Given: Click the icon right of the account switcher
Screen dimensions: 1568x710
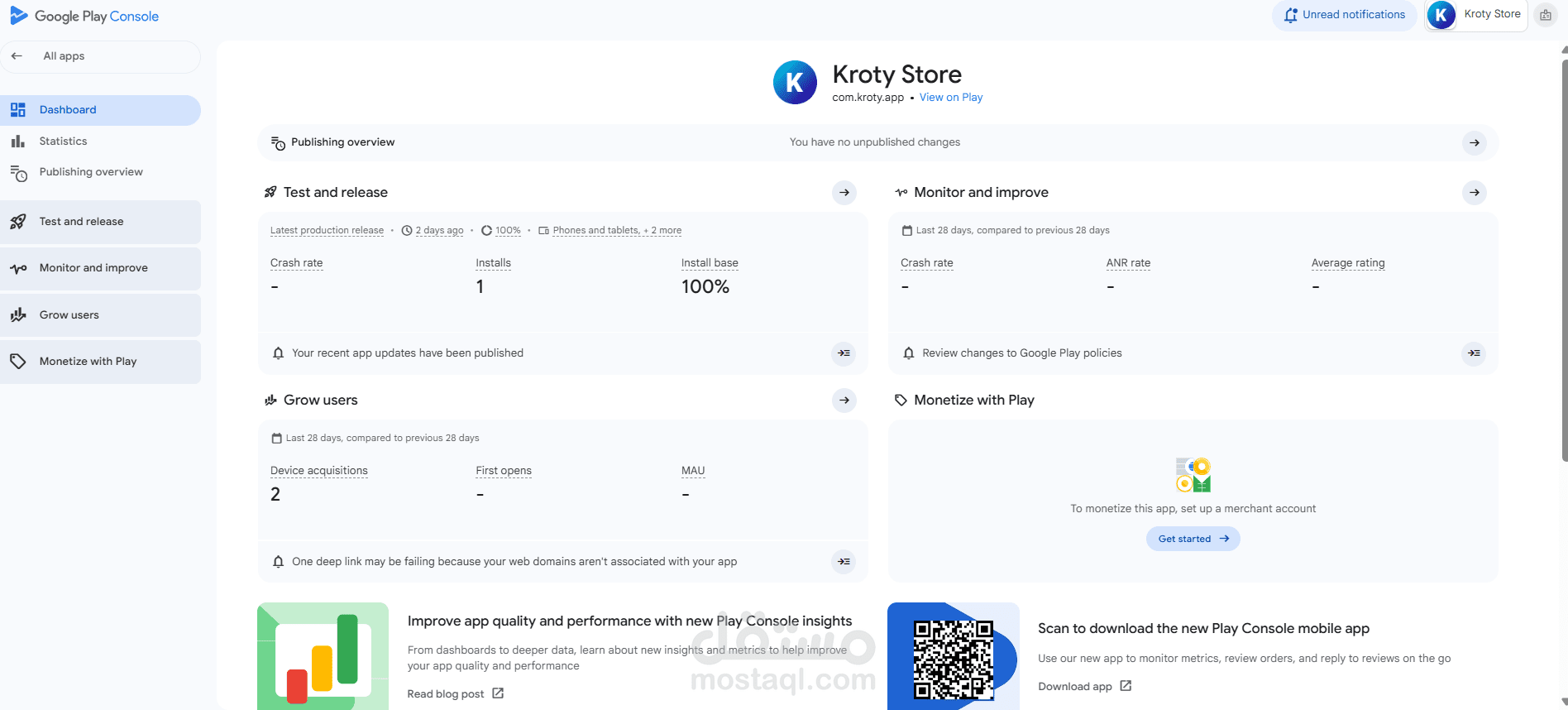Looking at the screenshot, I should pyautogui.click(x=1546, y=15).
